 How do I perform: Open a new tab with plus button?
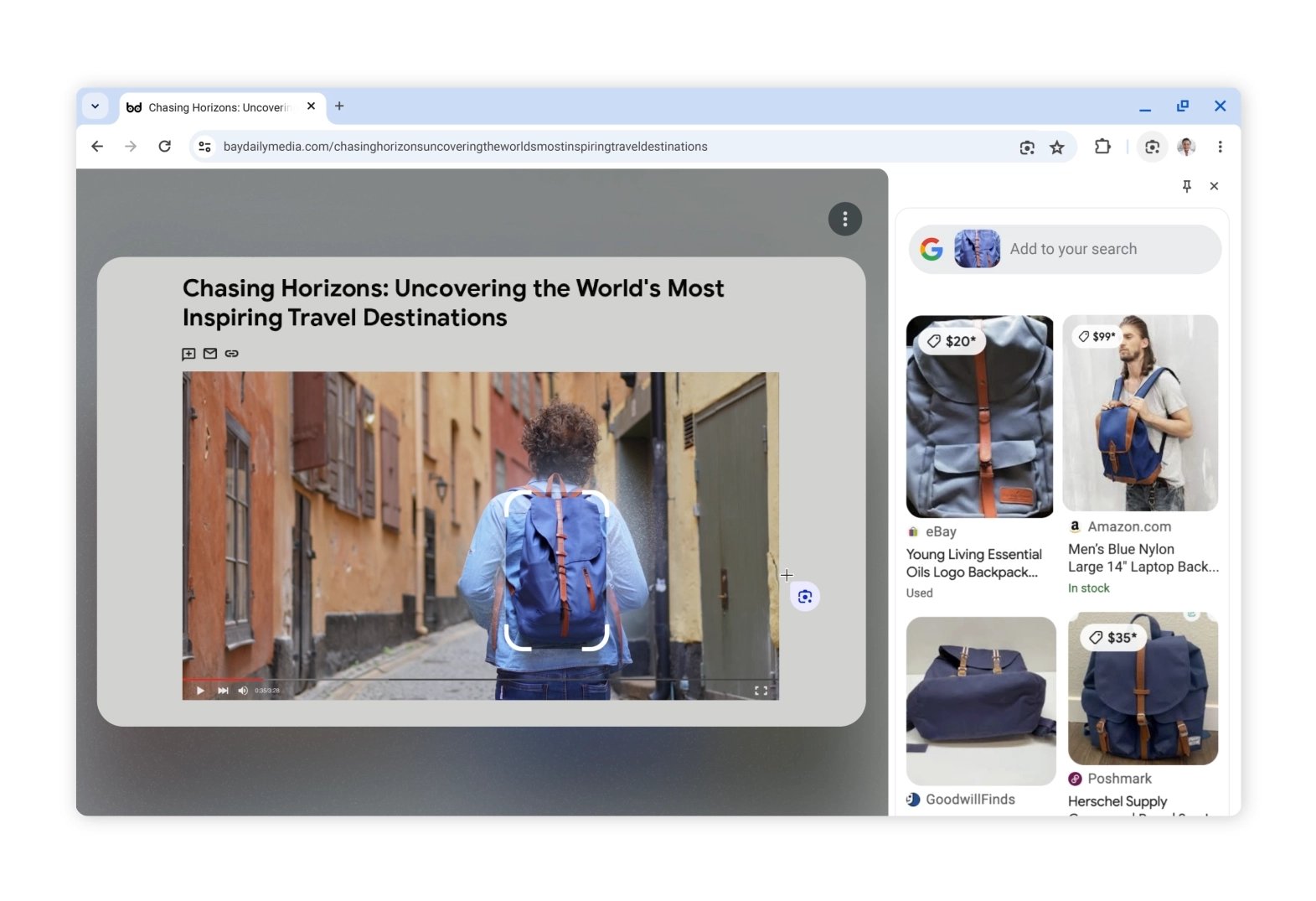click(x=339, y=106)
